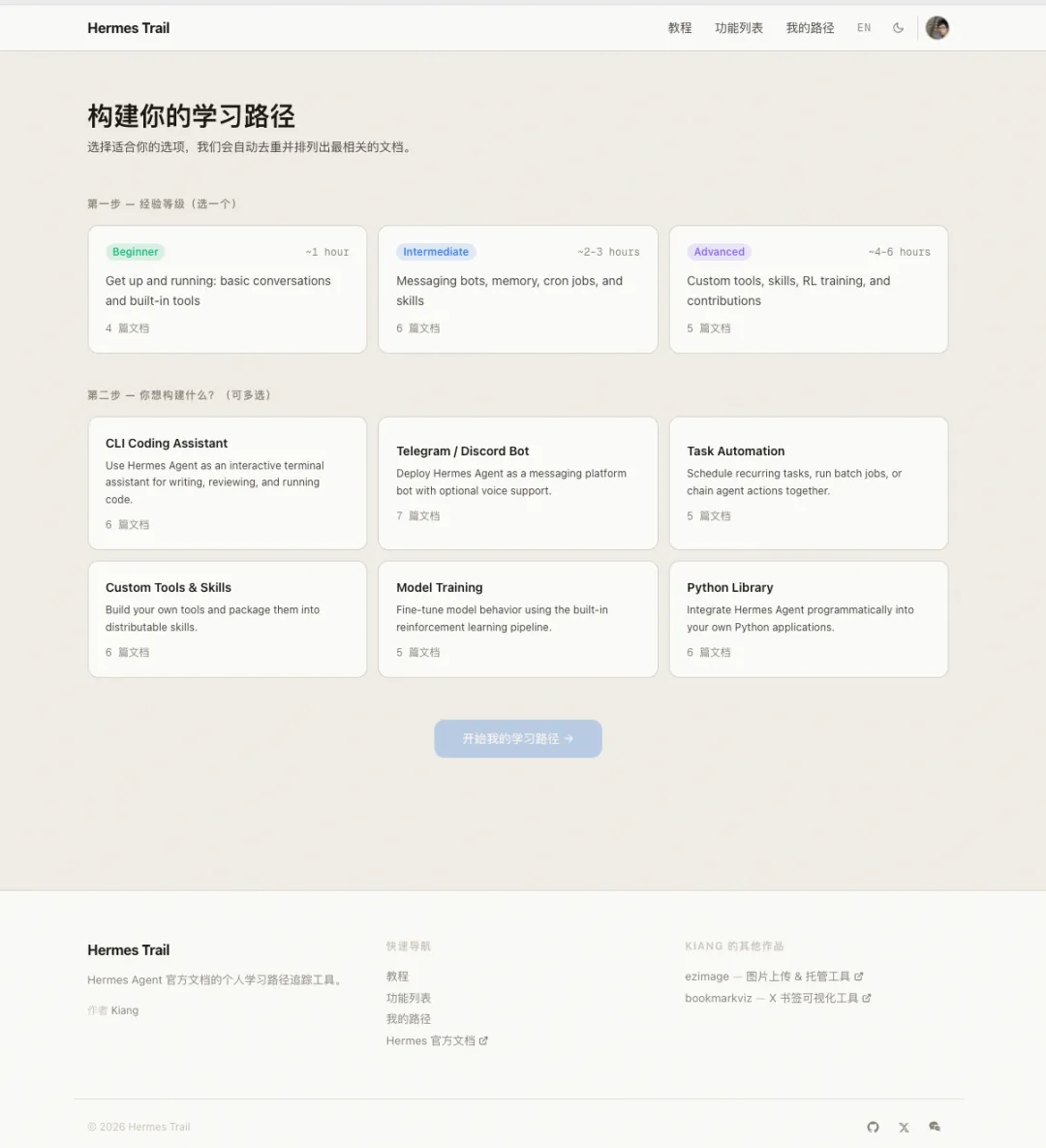Toggle the Custom Tools & Skills card
Viewport: 1046px width, 1148px height.
(227, 619)
